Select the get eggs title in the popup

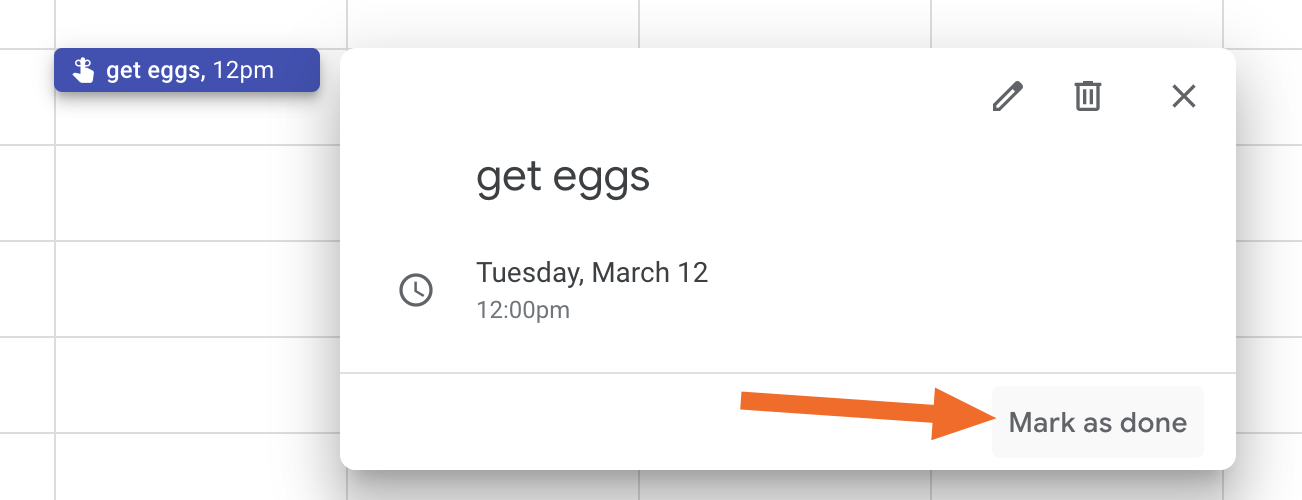563,178
